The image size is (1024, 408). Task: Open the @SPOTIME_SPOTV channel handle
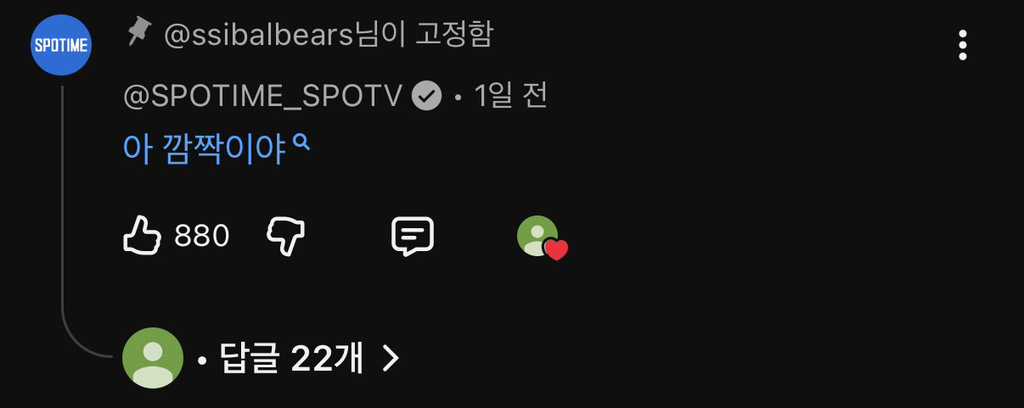[x=263, y=97]
